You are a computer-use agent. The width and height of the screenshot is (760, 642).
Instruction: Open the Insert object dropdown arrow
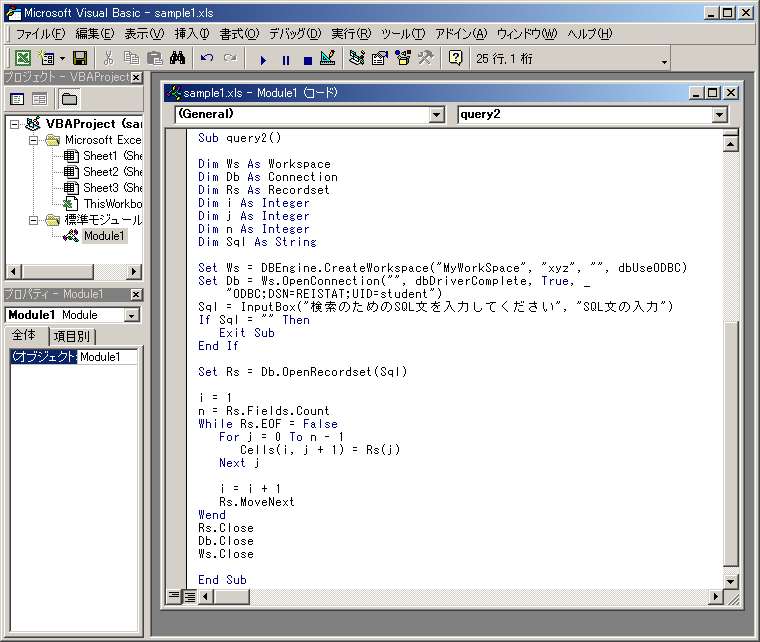[63, 59]
